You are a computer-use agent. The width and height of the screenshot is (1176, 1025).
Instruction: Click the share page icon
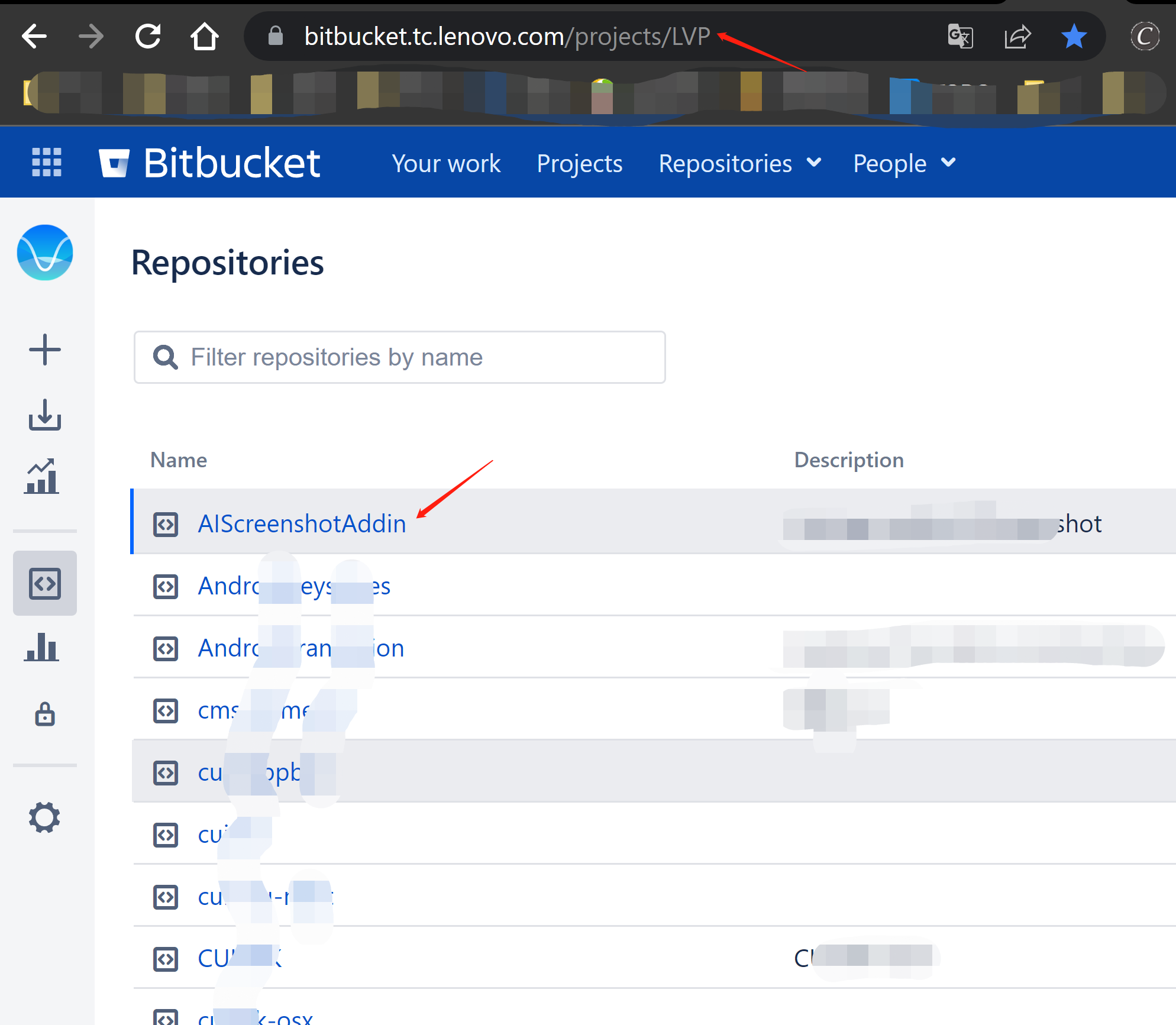coord(1017,37)
